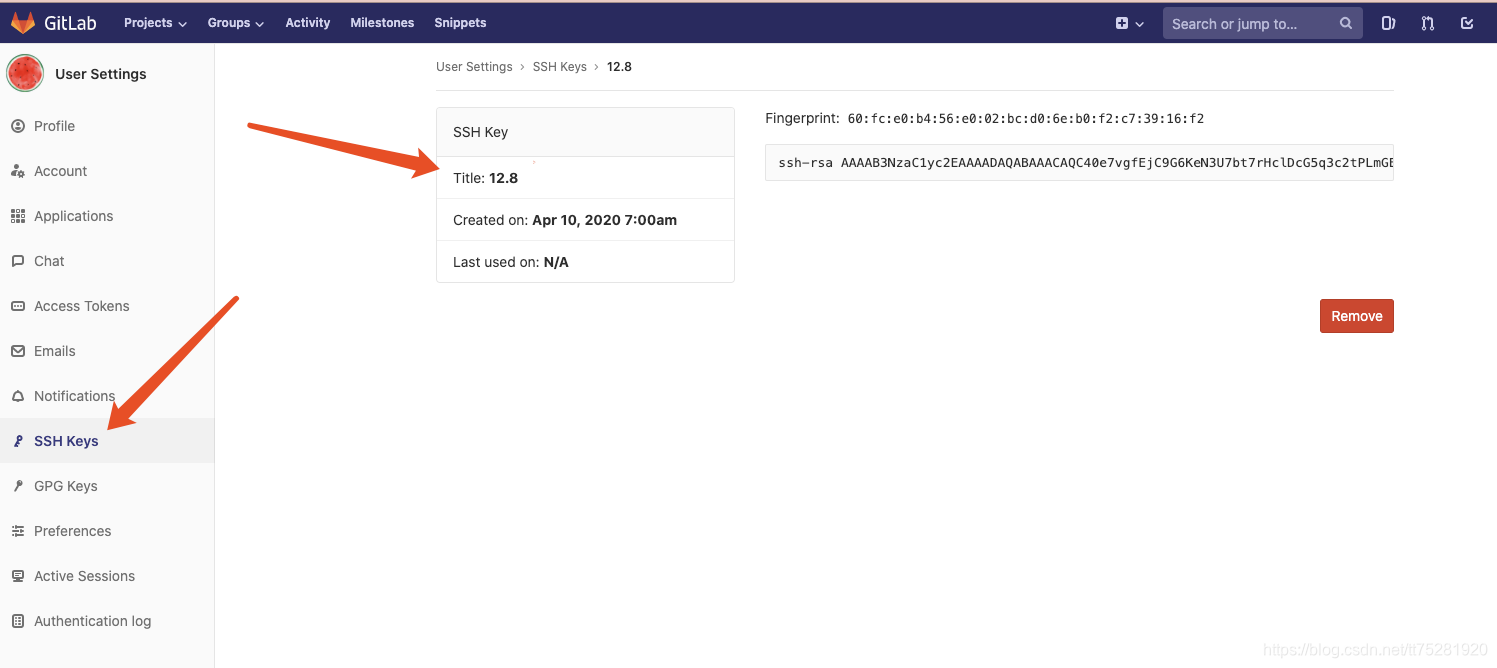Image resolution: width=1497 pixels, height=668 pixels.
Task: Click the Profile sidebar icon
Action: (17, 126)
